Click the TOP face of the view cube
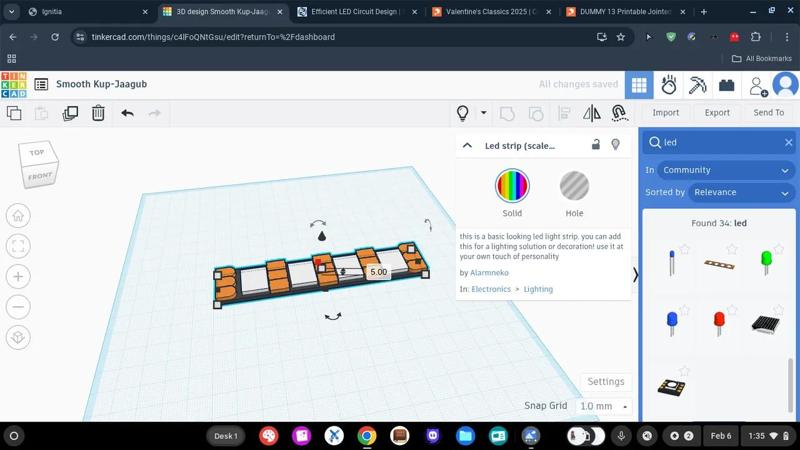This screenshot has height=450, width=800. click(x=37, y=153)
